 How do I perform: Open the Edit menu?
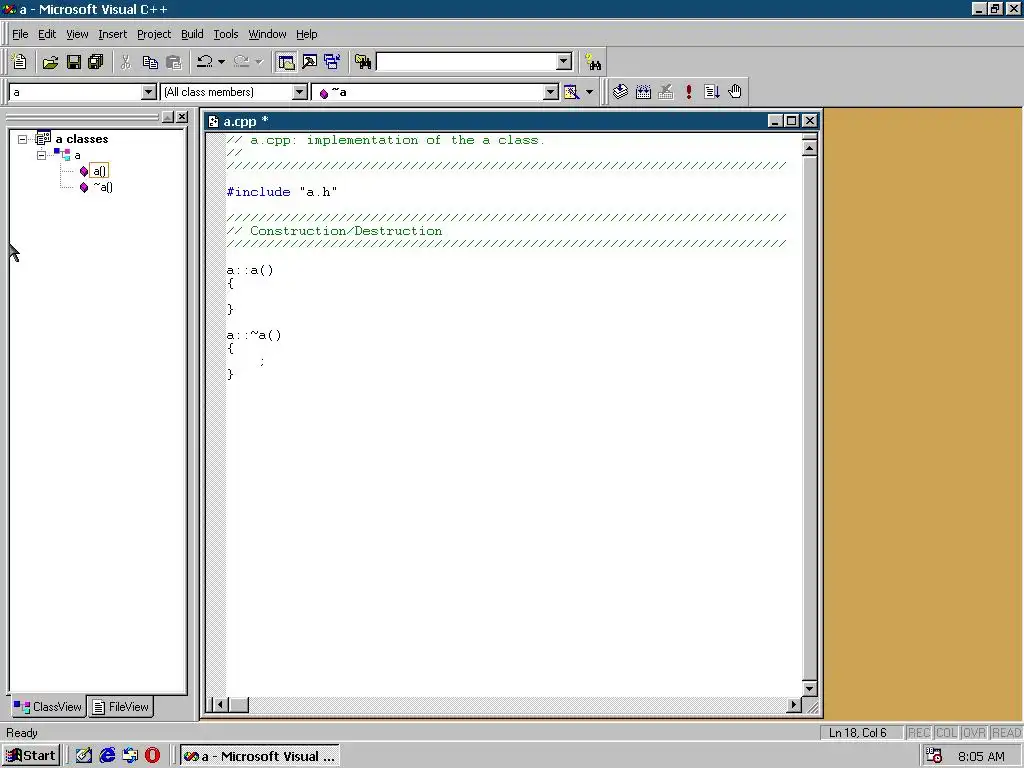click(x=47, y=34)
